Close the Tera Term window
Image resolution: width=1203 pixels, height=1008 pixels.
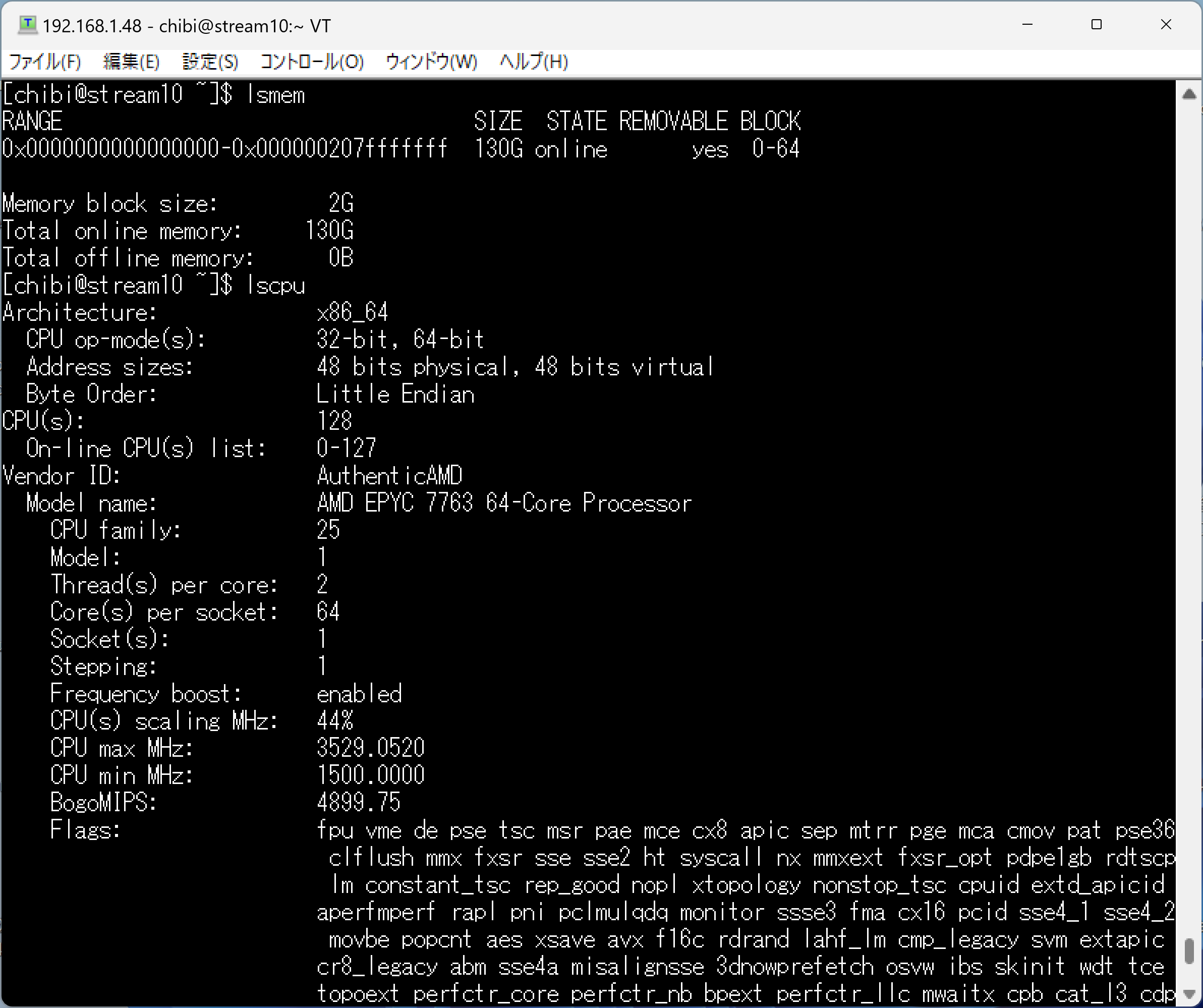click(x=1166, y=25)
